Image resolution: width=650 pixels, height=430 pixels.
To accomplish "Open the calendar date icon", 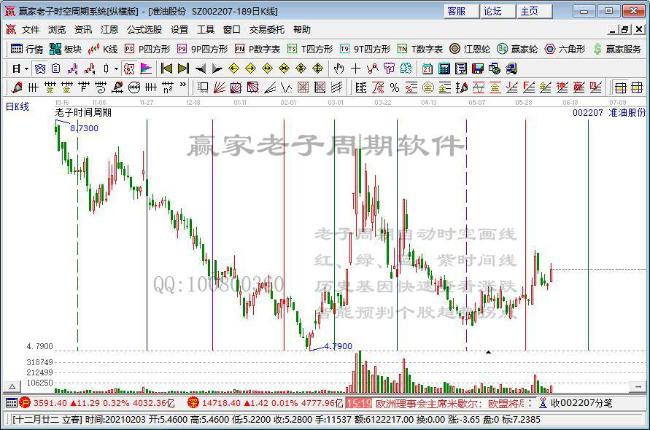I will [x=427, y=68].
